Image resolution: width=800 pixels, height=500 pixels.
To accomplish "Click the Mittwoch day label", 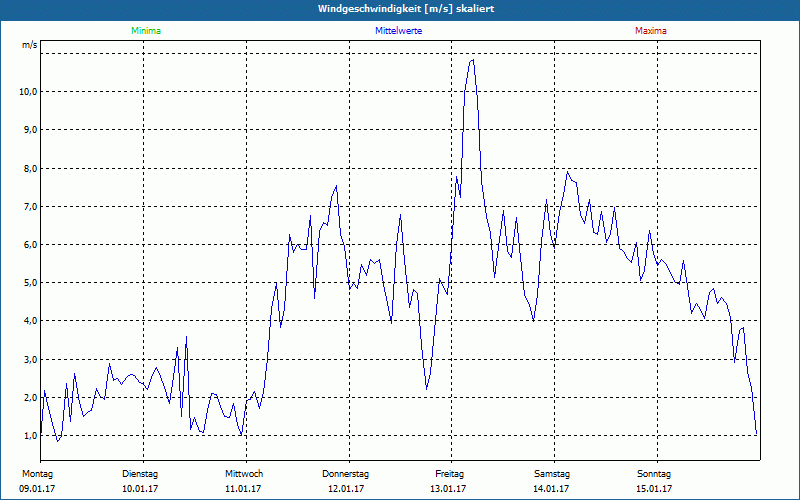I will (x=244, y=474).
